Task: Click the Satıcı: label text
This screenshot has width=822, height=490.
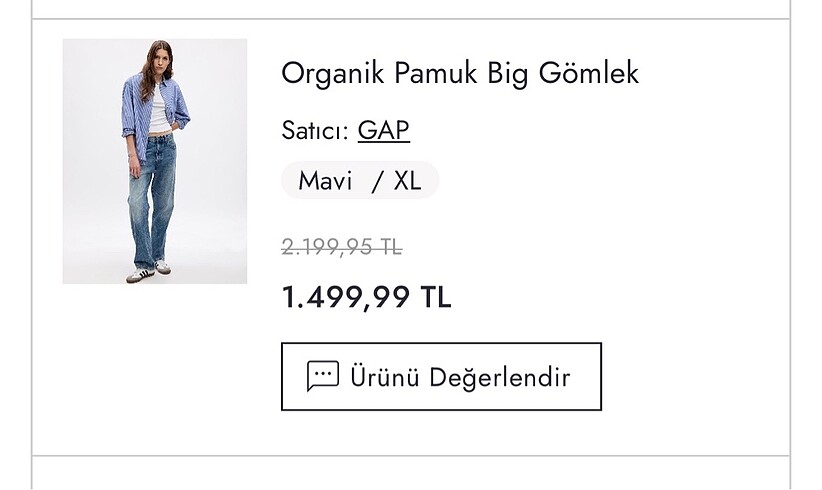Action: (x=315, y=131)
